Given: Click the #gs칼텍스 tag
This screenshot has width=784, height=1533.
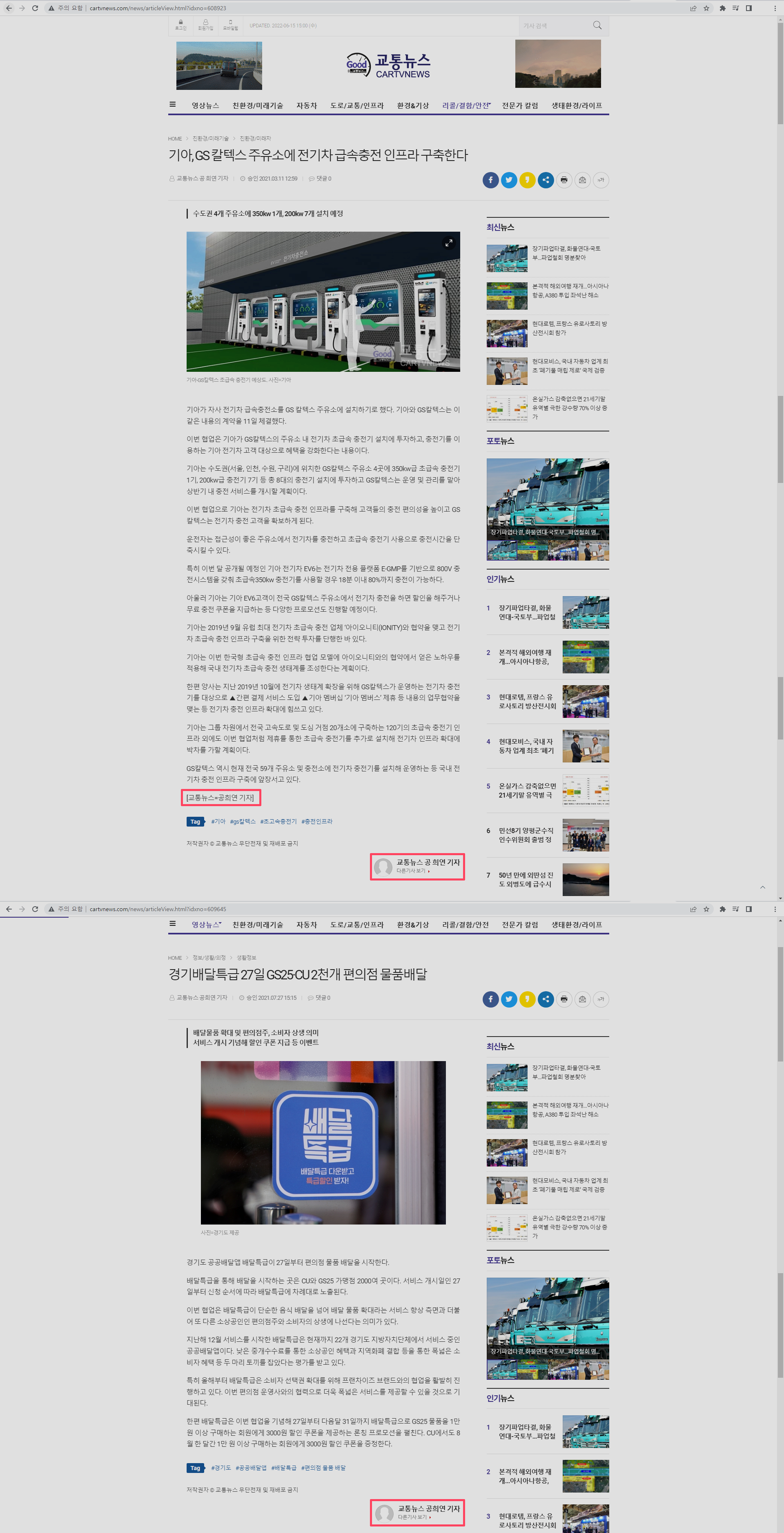Looking at the screenshot, I should tap(243, 821).
